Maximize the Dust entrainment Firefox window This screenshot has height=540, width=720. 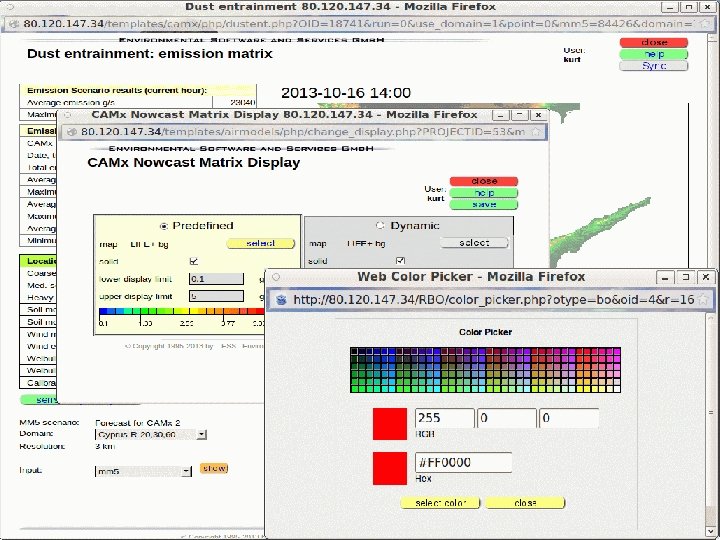click(689, 7)
